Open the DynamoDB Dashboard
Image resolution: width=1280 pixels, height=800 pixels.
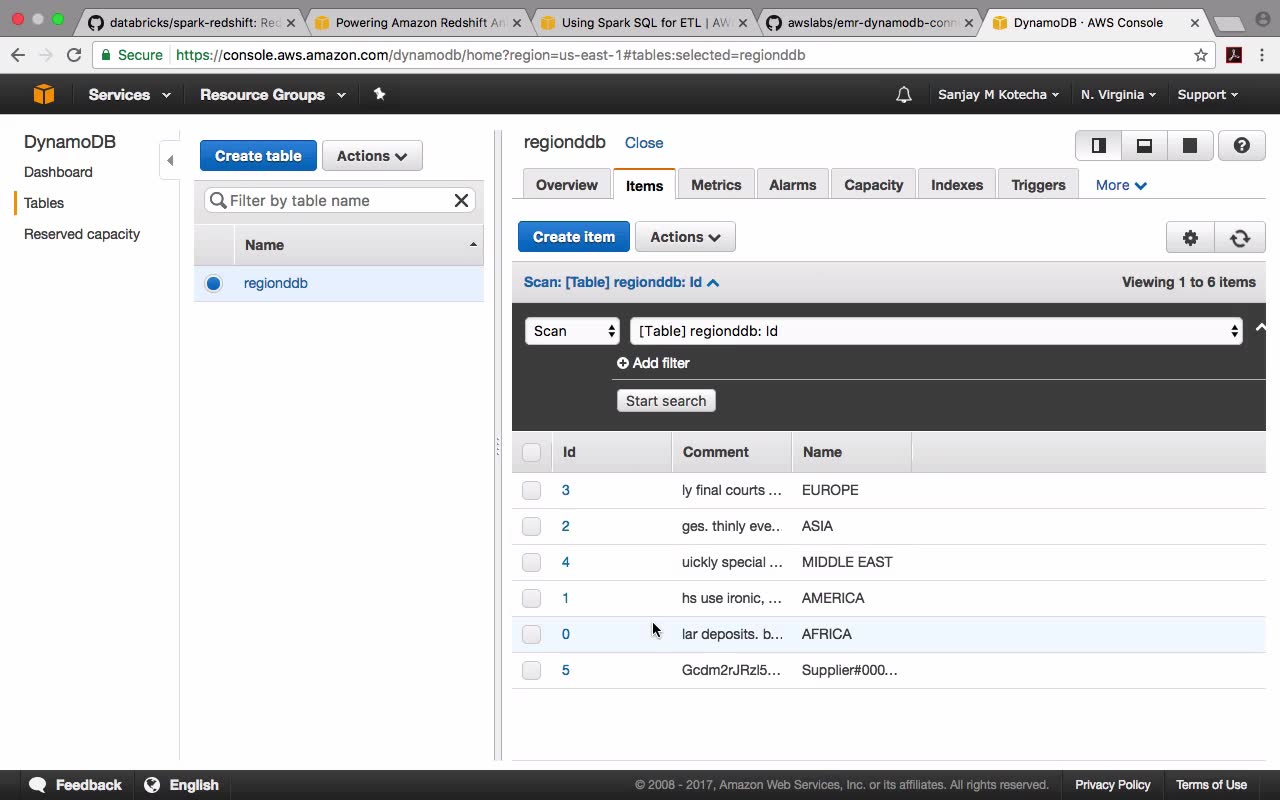pos(58,172)
